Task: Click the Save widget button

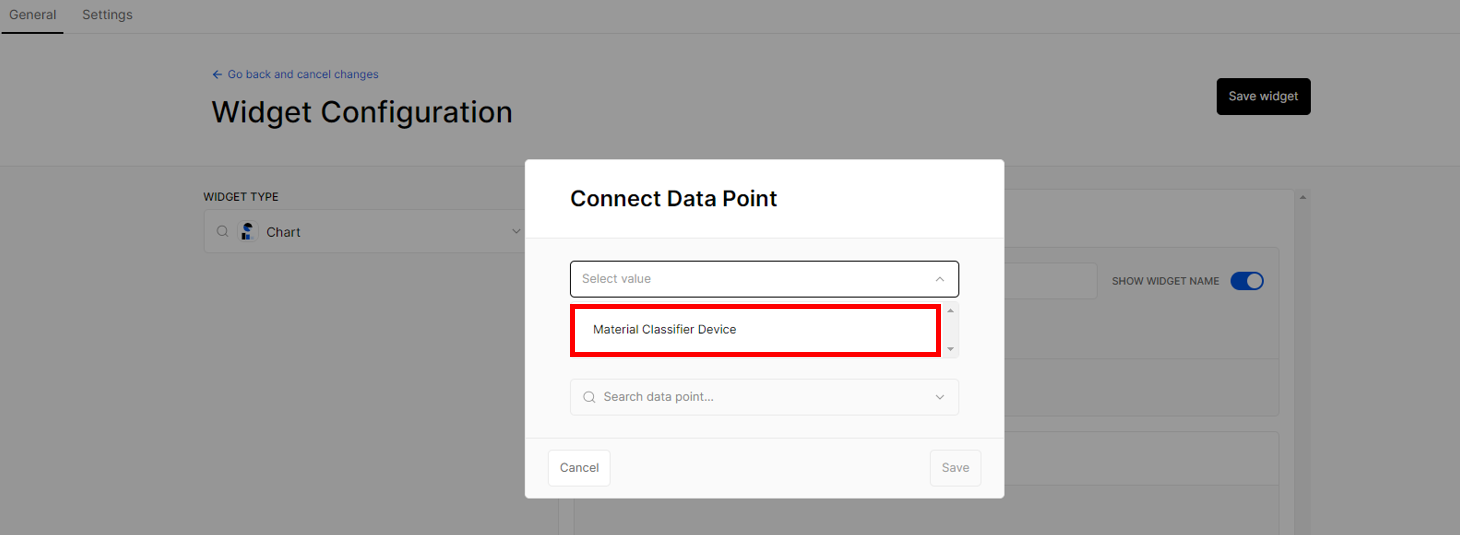Action: (x=1263, y=97)
